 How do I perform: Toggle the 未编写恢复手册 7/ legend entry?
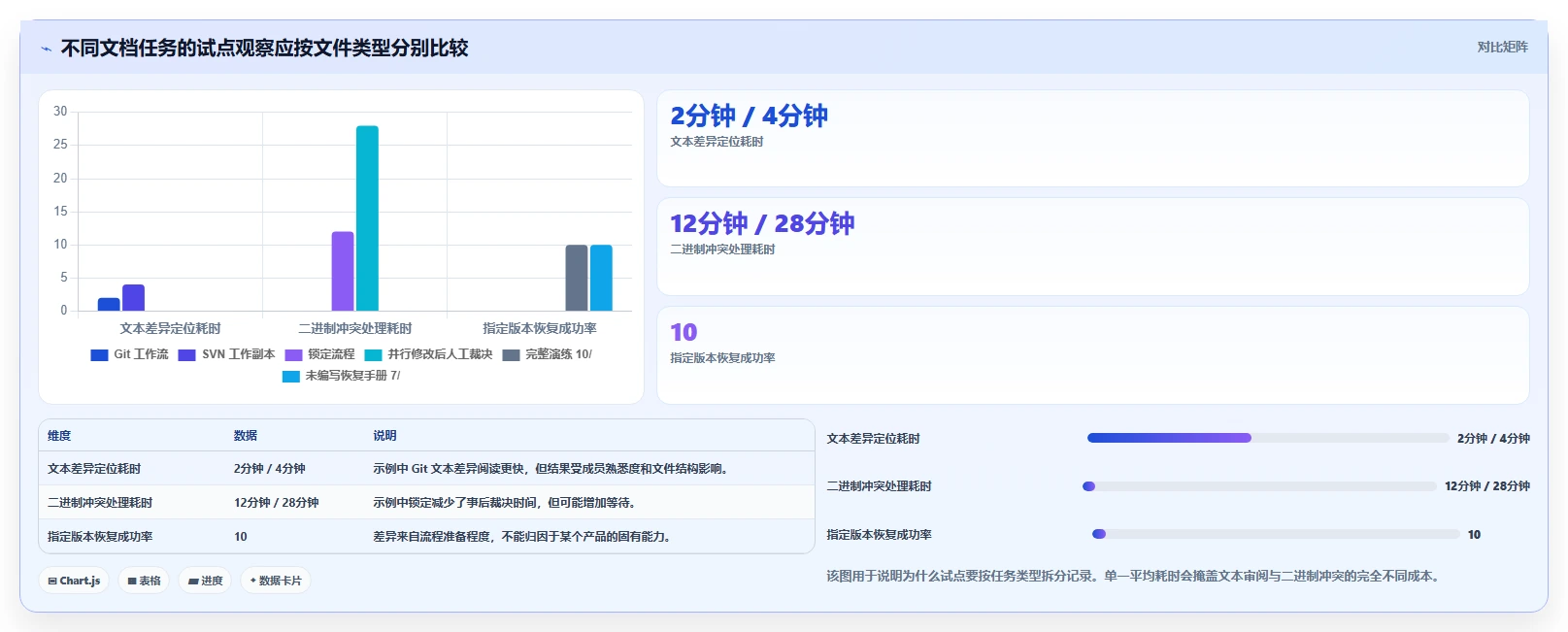(341, 376)
